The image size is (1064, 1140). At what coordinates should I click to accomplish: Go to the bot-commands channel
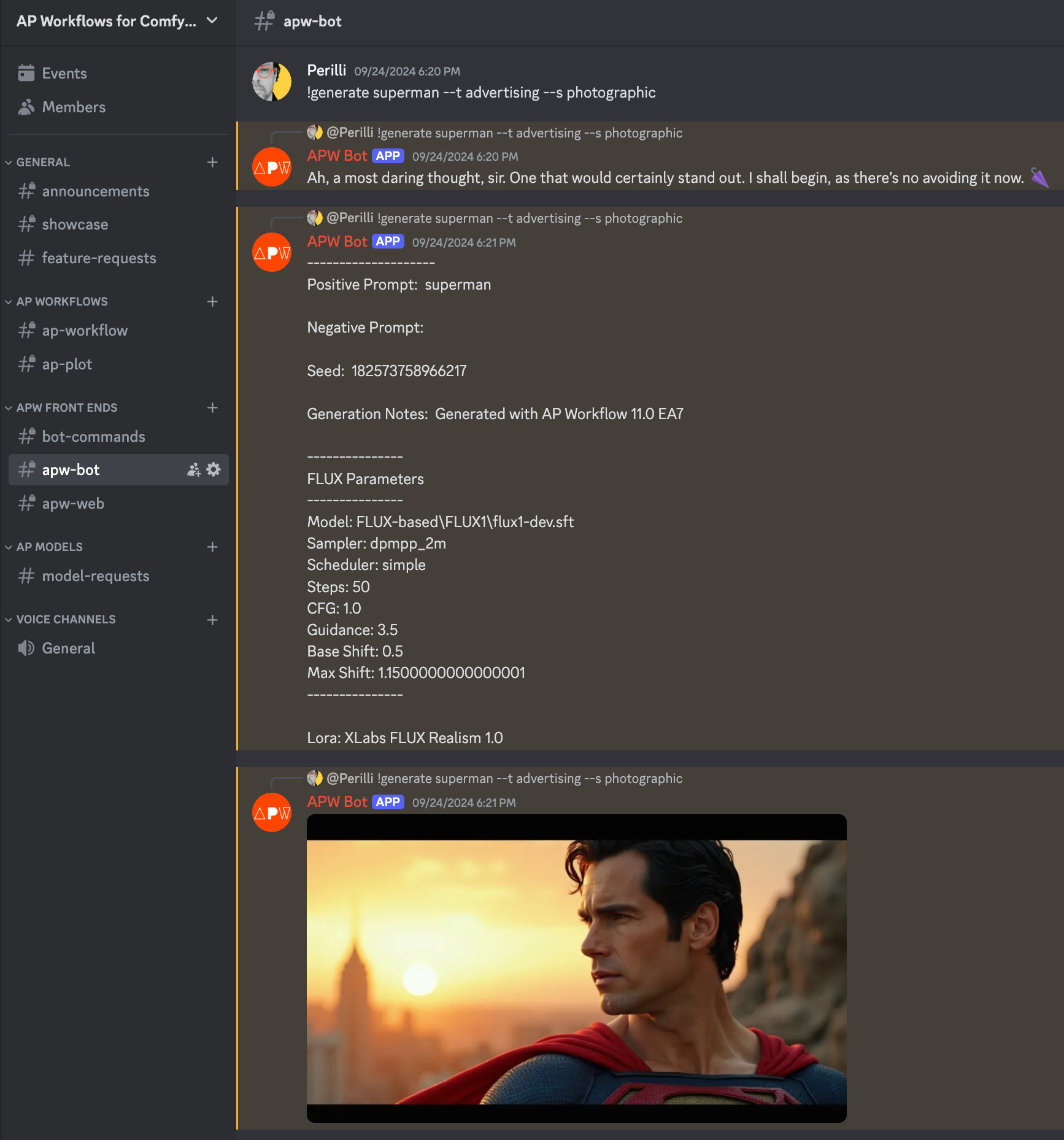click(93, 436)
